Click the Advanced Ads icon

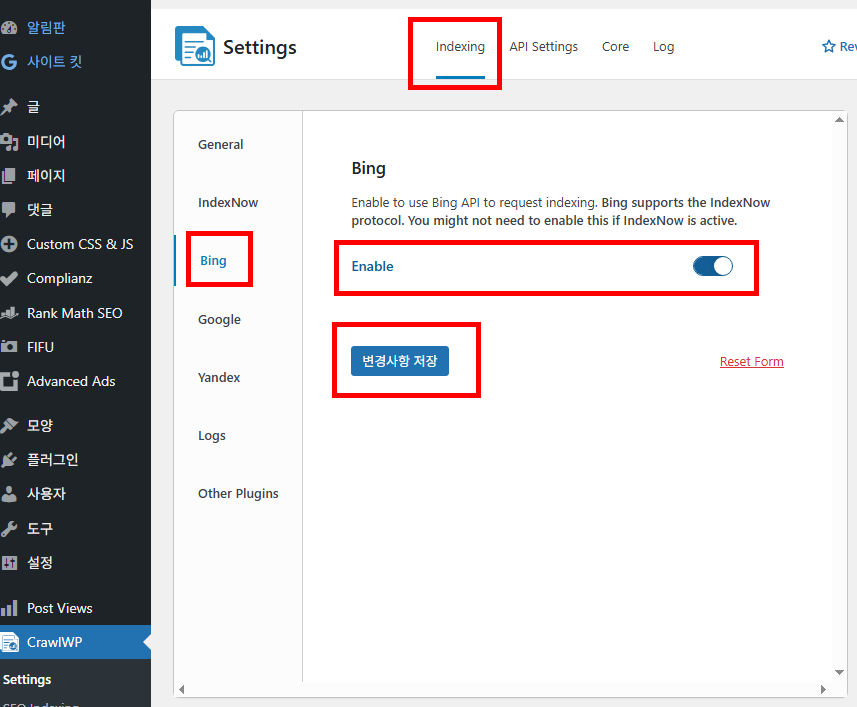(x=9, y=381)
